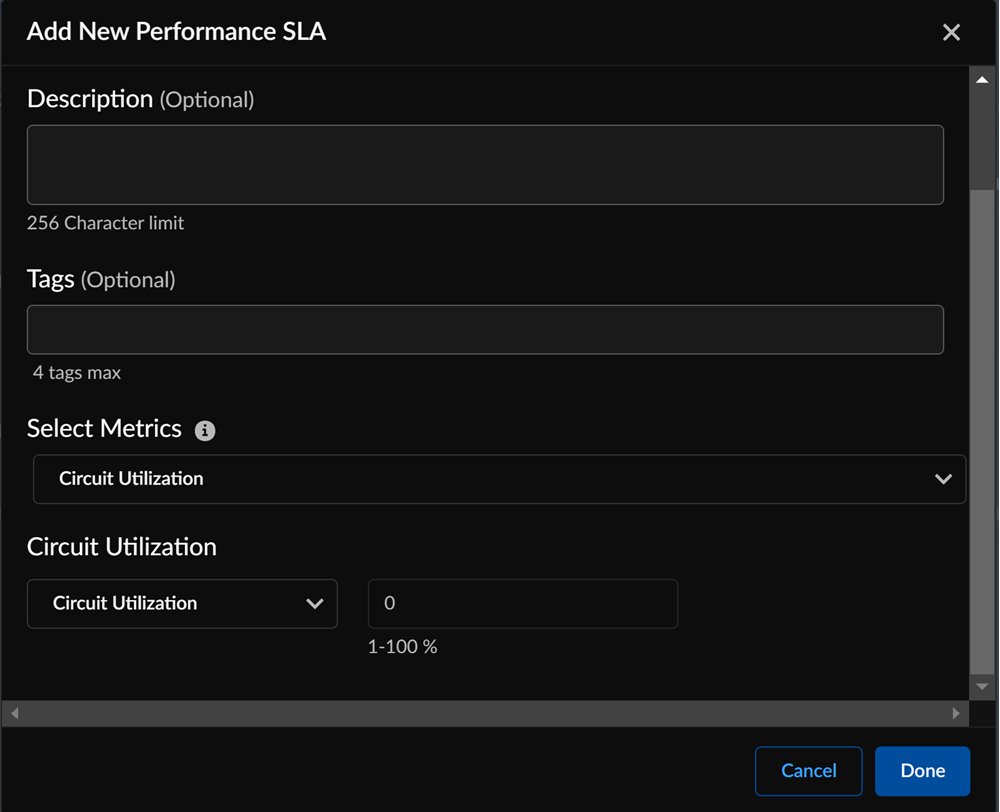Confirm with the Done button
The width and height of the screenshot is (1000, 812).
922,771
